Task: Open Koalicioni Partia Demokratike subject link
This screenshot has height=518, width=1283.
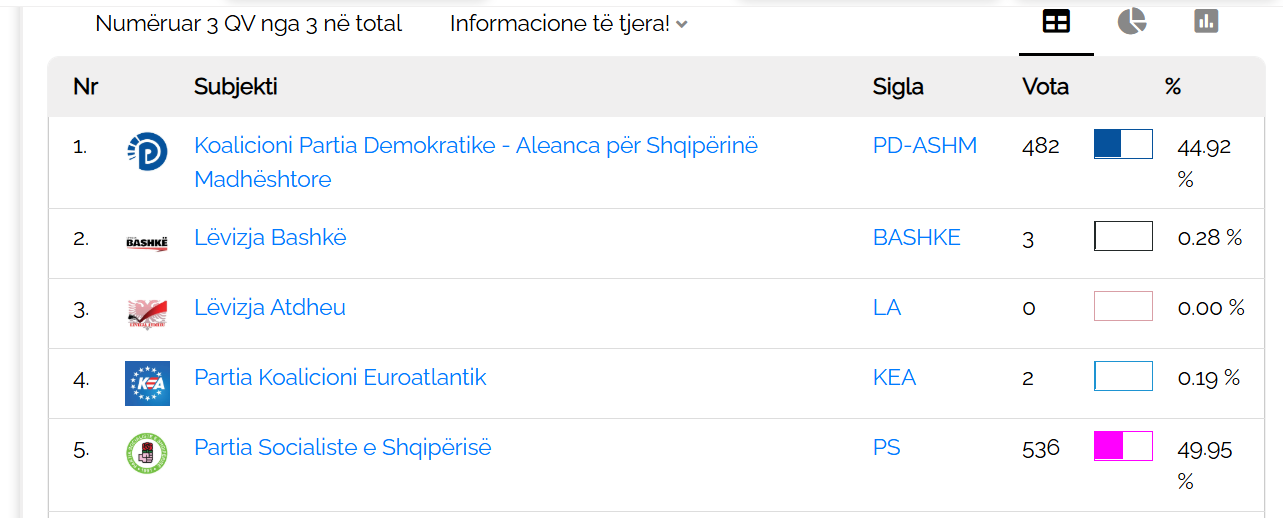Action: click(x=475, y=146)
